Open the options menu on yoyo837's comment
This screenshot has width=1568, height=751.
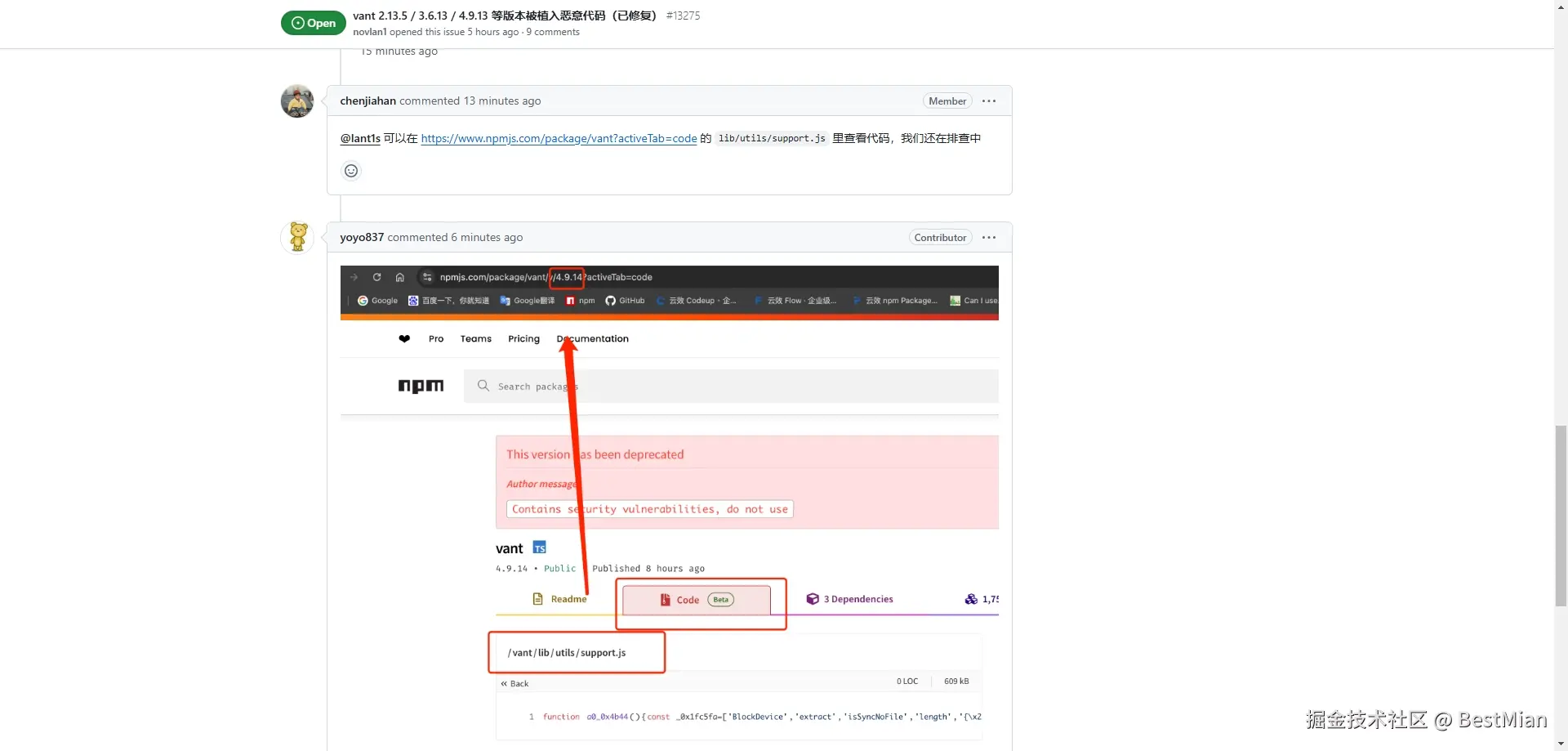[989, 237]
